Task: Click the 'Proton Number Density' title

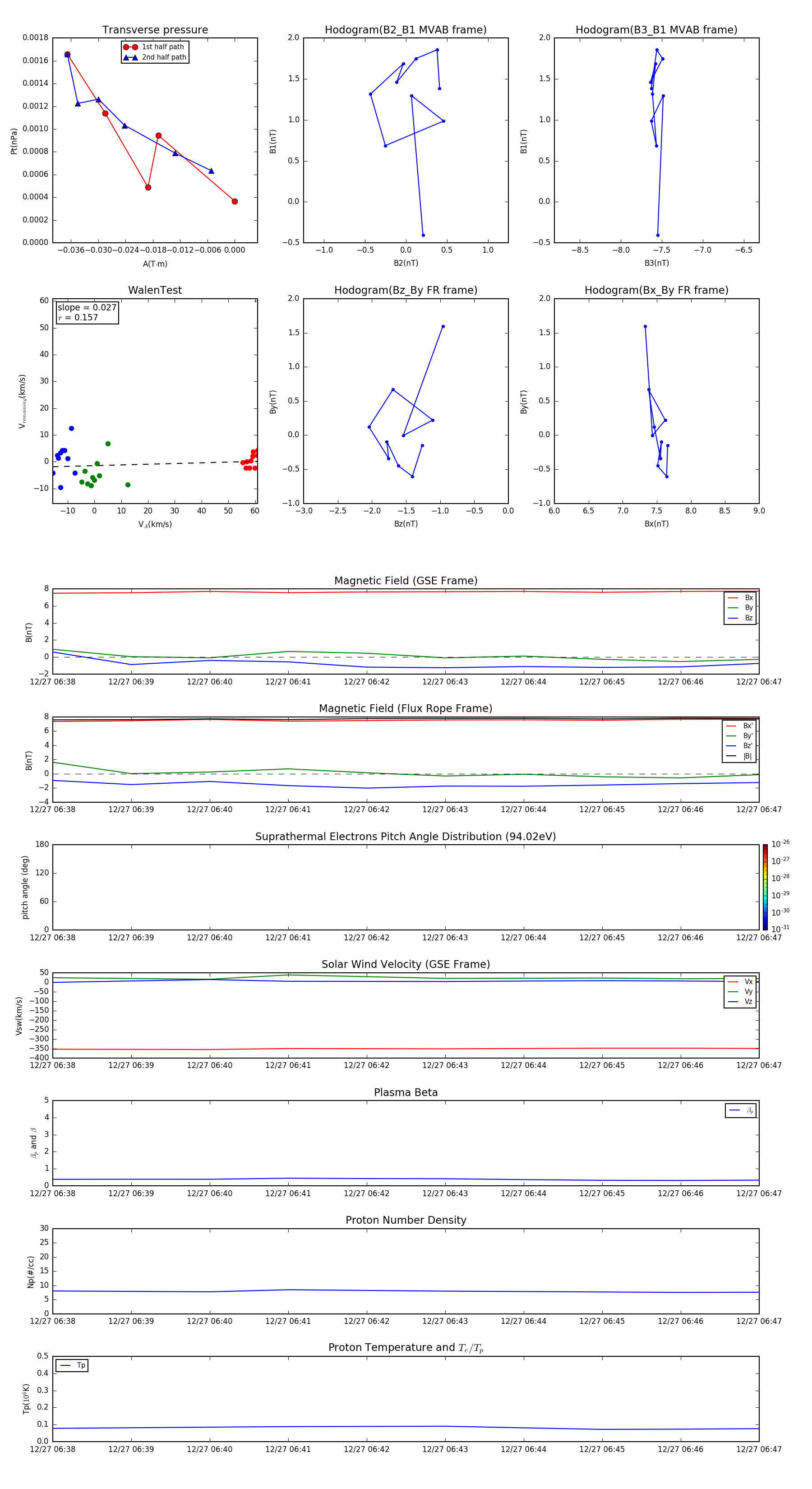Action: pos(406,1220)
